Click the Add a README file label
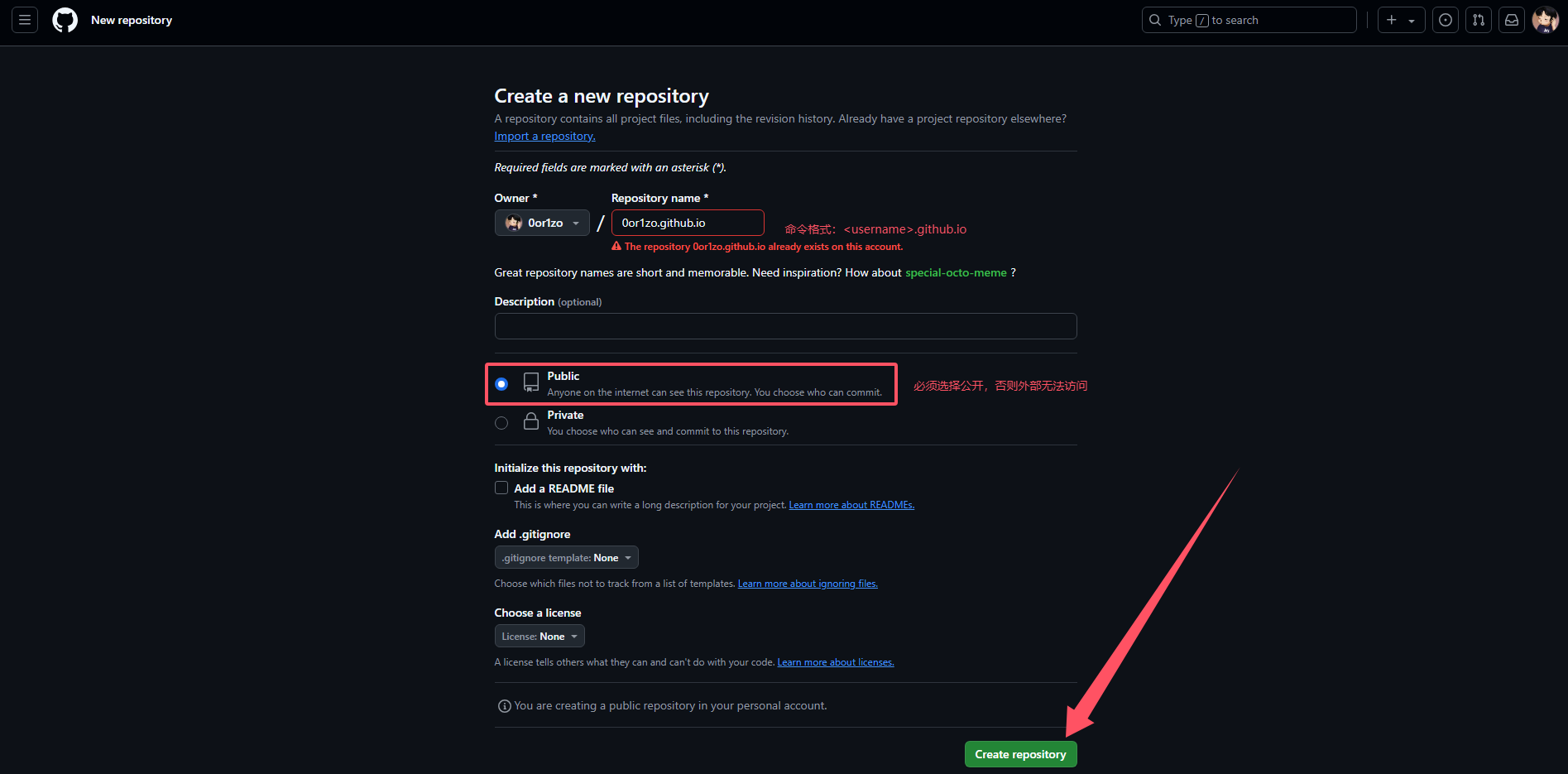Screen dimensions: 1568x774 pos(564,488)
